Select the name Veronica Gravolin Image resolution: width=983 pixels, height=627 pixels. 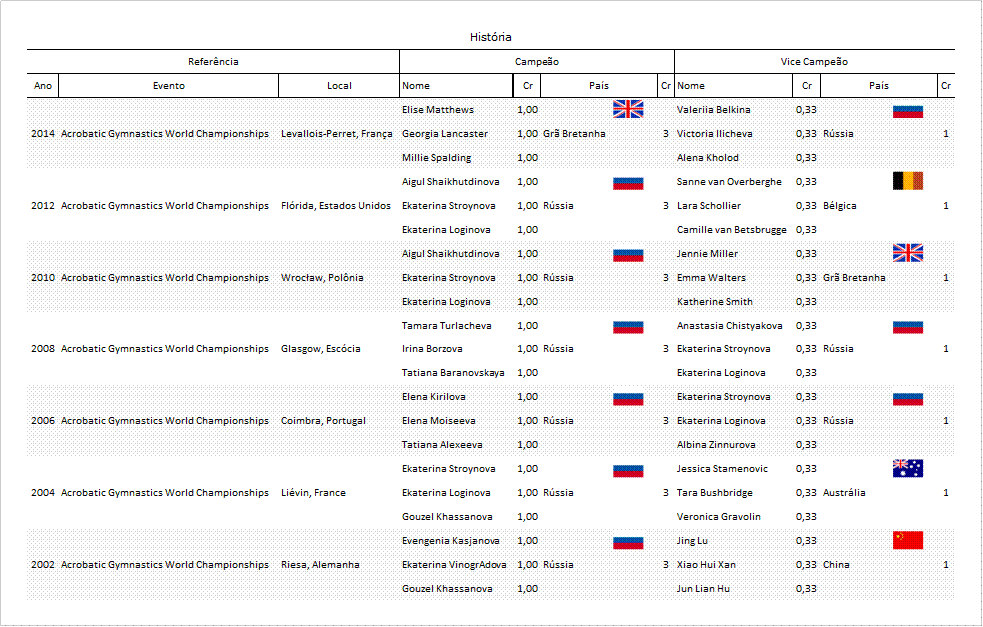[718, 517]
